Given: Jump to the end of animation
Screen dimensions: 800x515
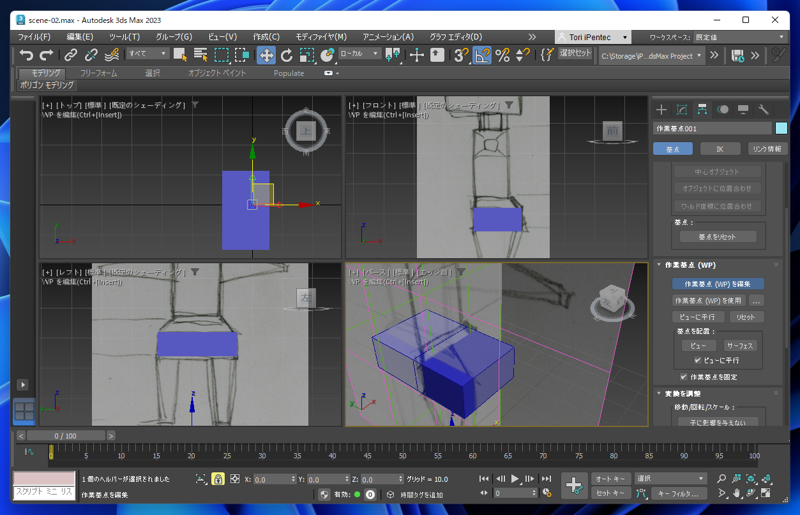Looking at the screenshot, I should click(546, 479).
